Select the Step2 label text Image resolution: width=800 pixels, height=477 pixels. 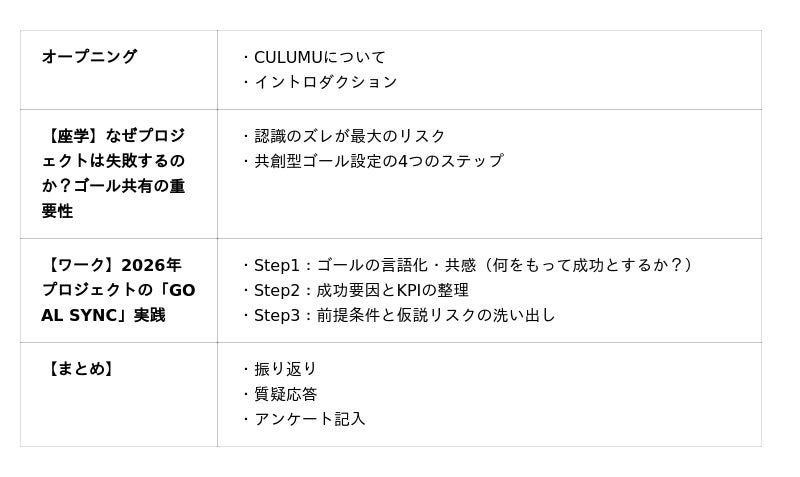[x=277, y=290]
